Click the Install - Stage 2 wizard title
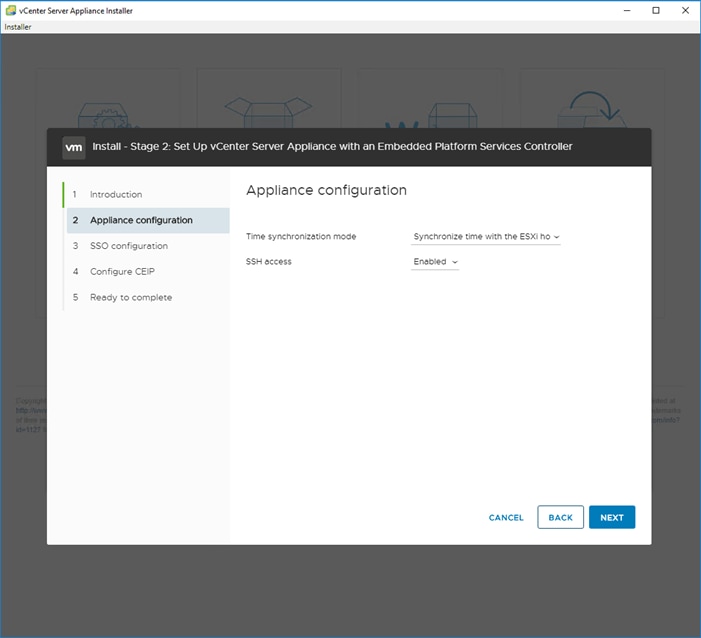Screen dimensions: 701x638 (x=332, y=147)
